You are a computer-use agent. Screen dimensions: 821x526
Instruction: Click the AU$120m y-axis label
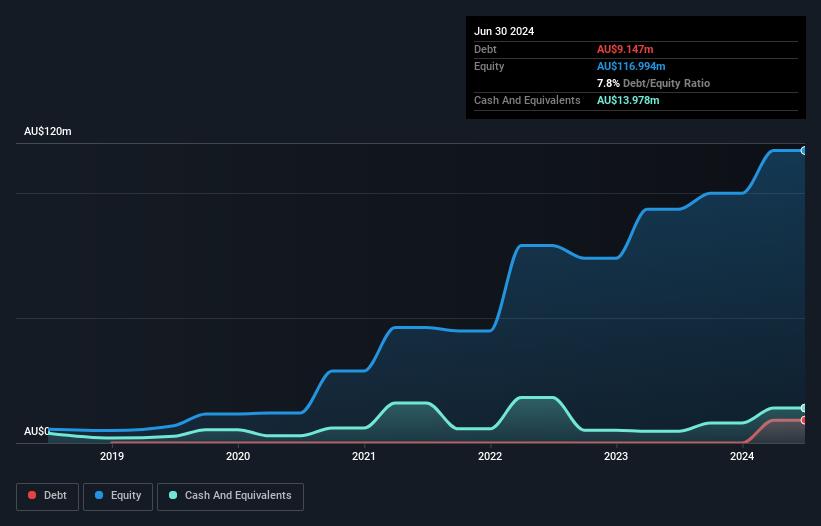pos(48,131)
